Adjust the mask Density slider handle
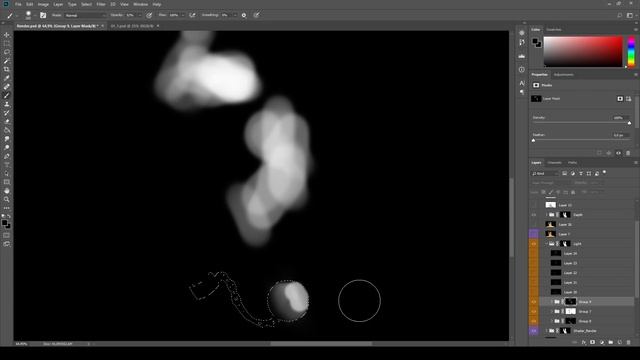Screen dimensions: 640x360 tap(629, 123)
